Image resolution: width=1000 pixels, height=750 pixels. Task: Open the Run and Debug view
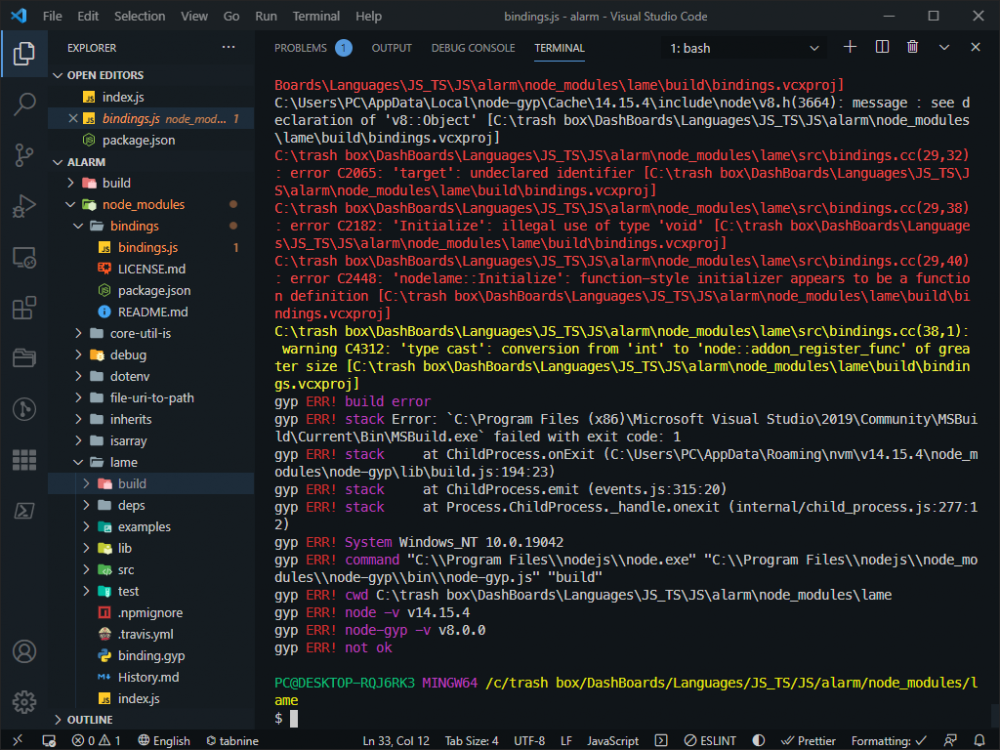coord(24,206)
